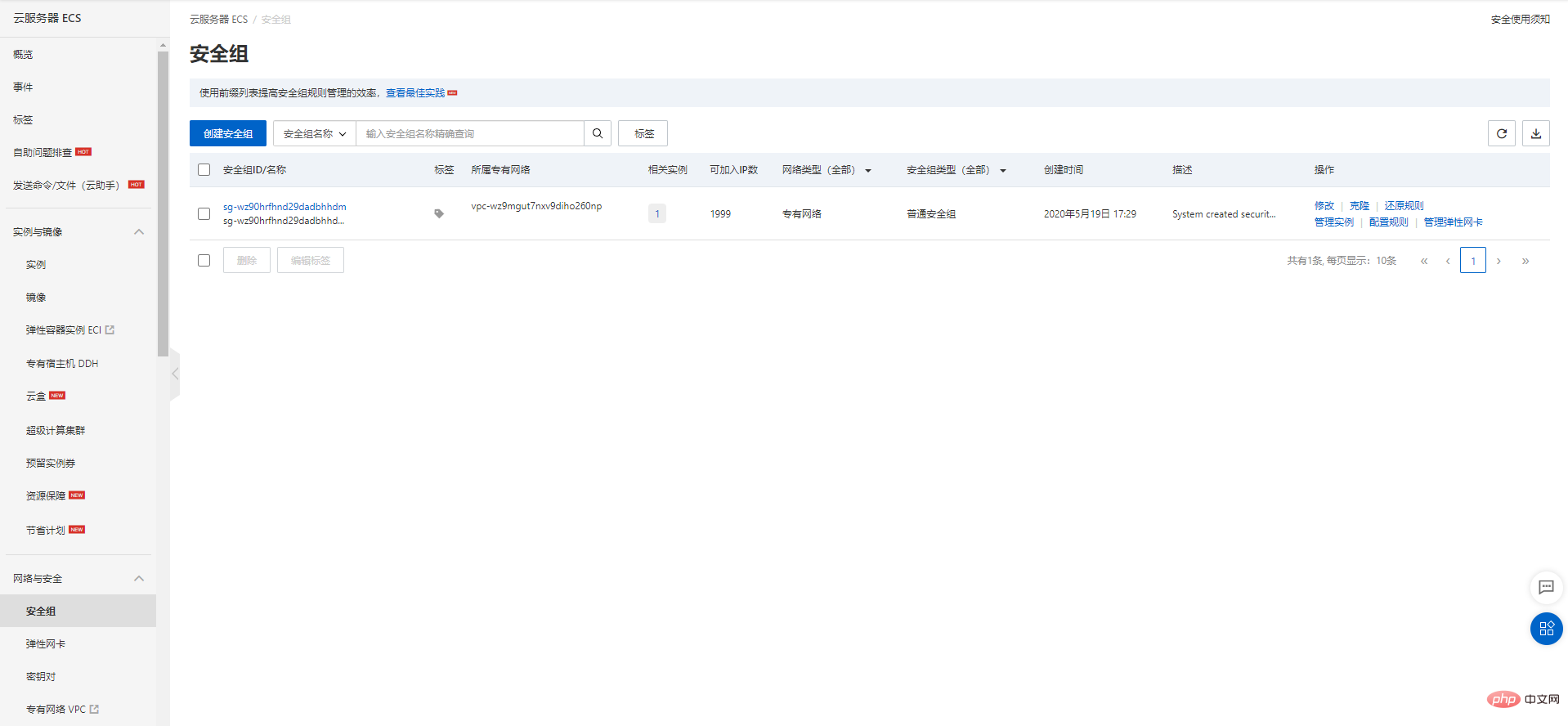Open the chat feedback bubble icon

click(x=1546, y=587)
